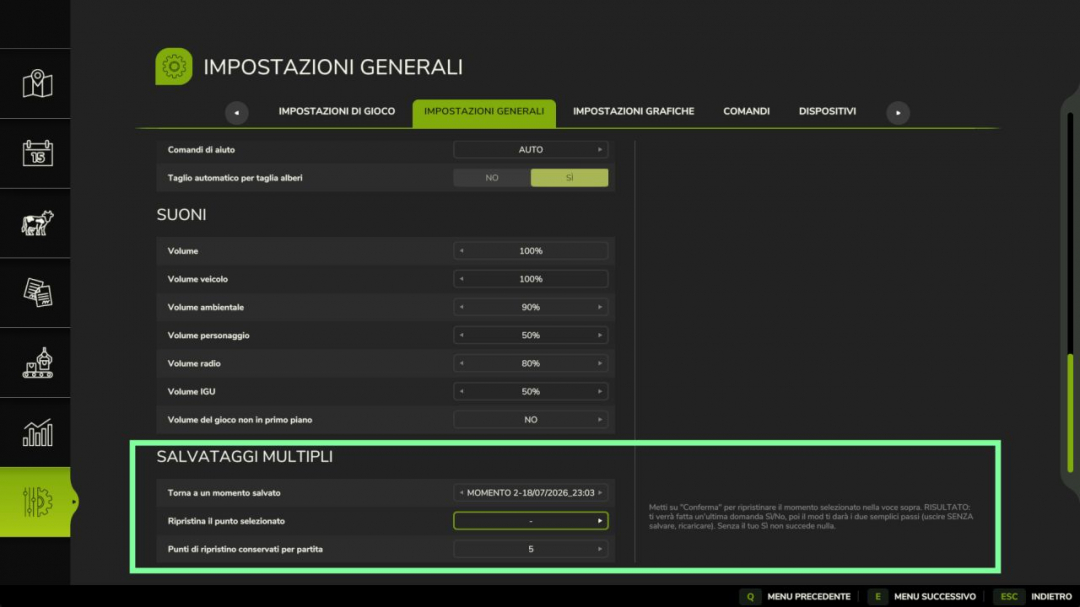Open the map icon in sidebar

37,83
